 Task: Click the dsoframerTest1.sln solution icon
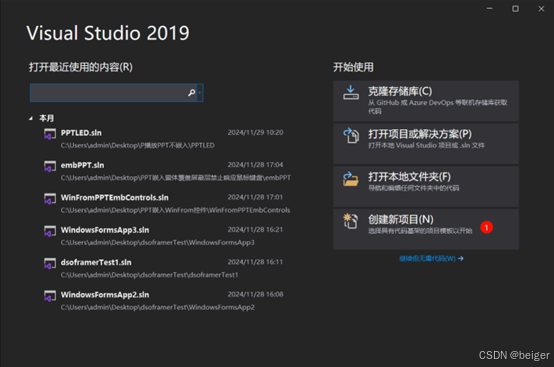pos(50,264)
